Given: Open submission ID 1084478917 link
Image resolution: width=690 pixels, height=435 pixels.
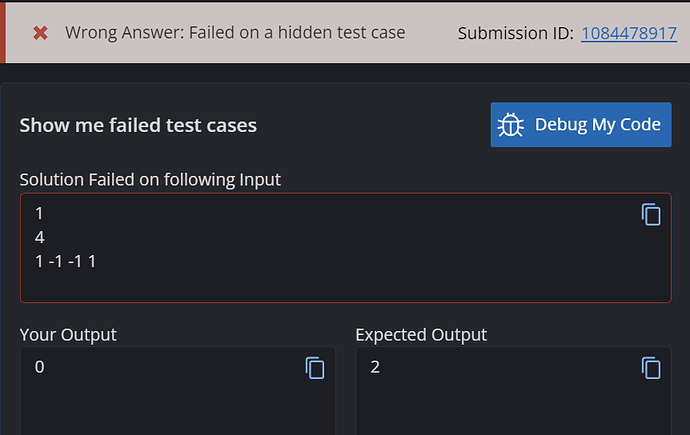Looking at the screenshot, I should [628, 33].
